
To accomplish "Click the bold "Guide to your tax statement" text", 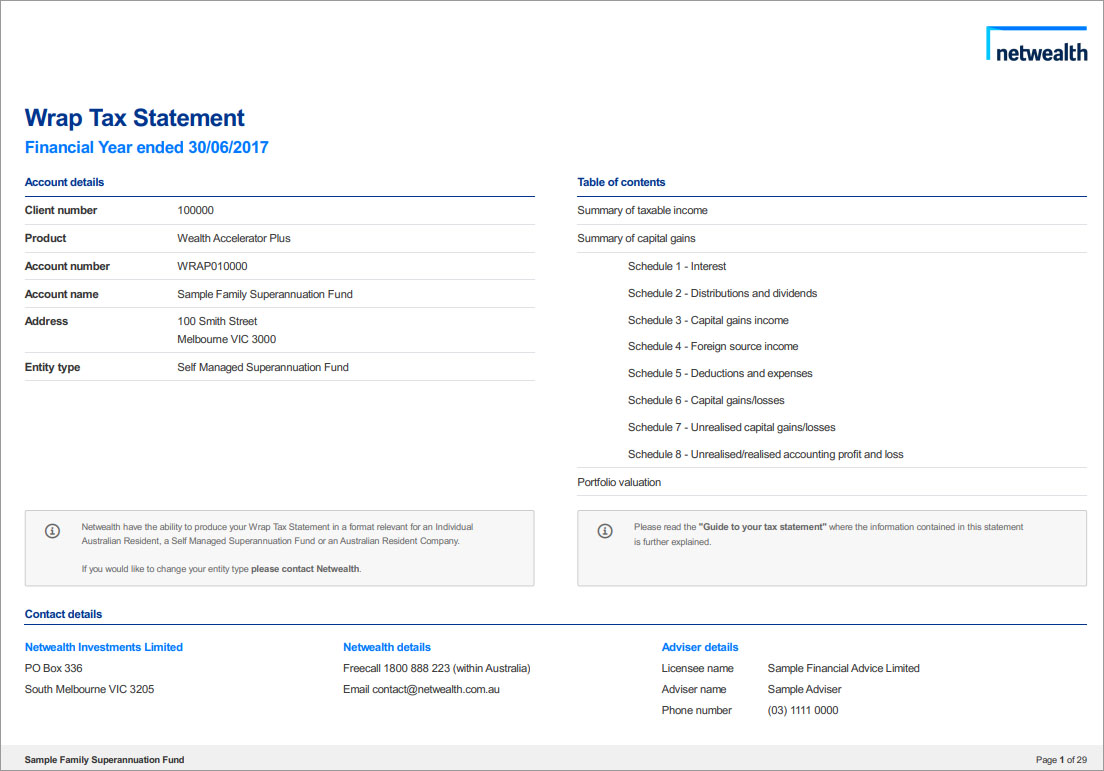I will (762, 527).
